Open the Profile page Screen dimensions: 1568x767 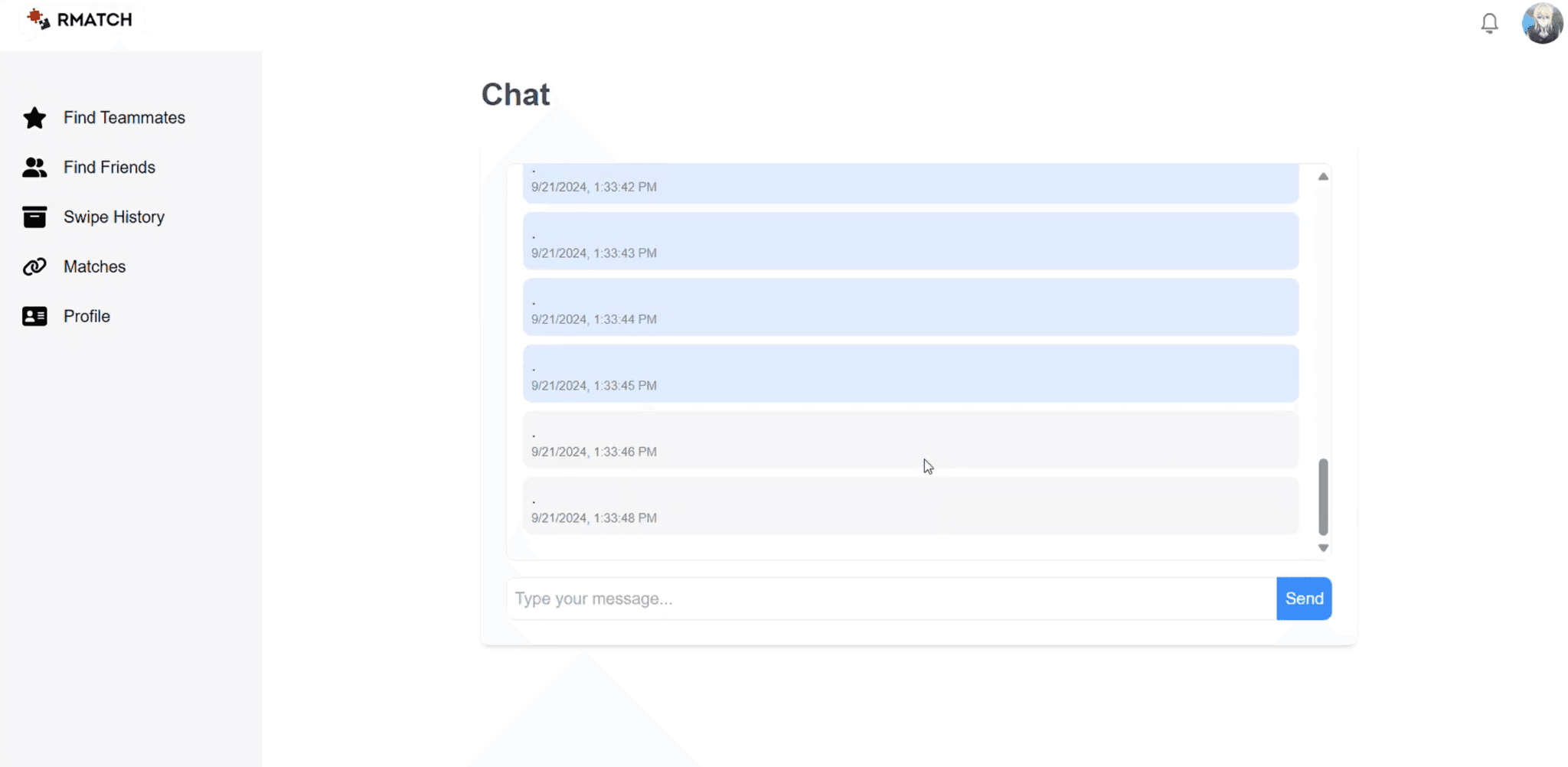87,316
